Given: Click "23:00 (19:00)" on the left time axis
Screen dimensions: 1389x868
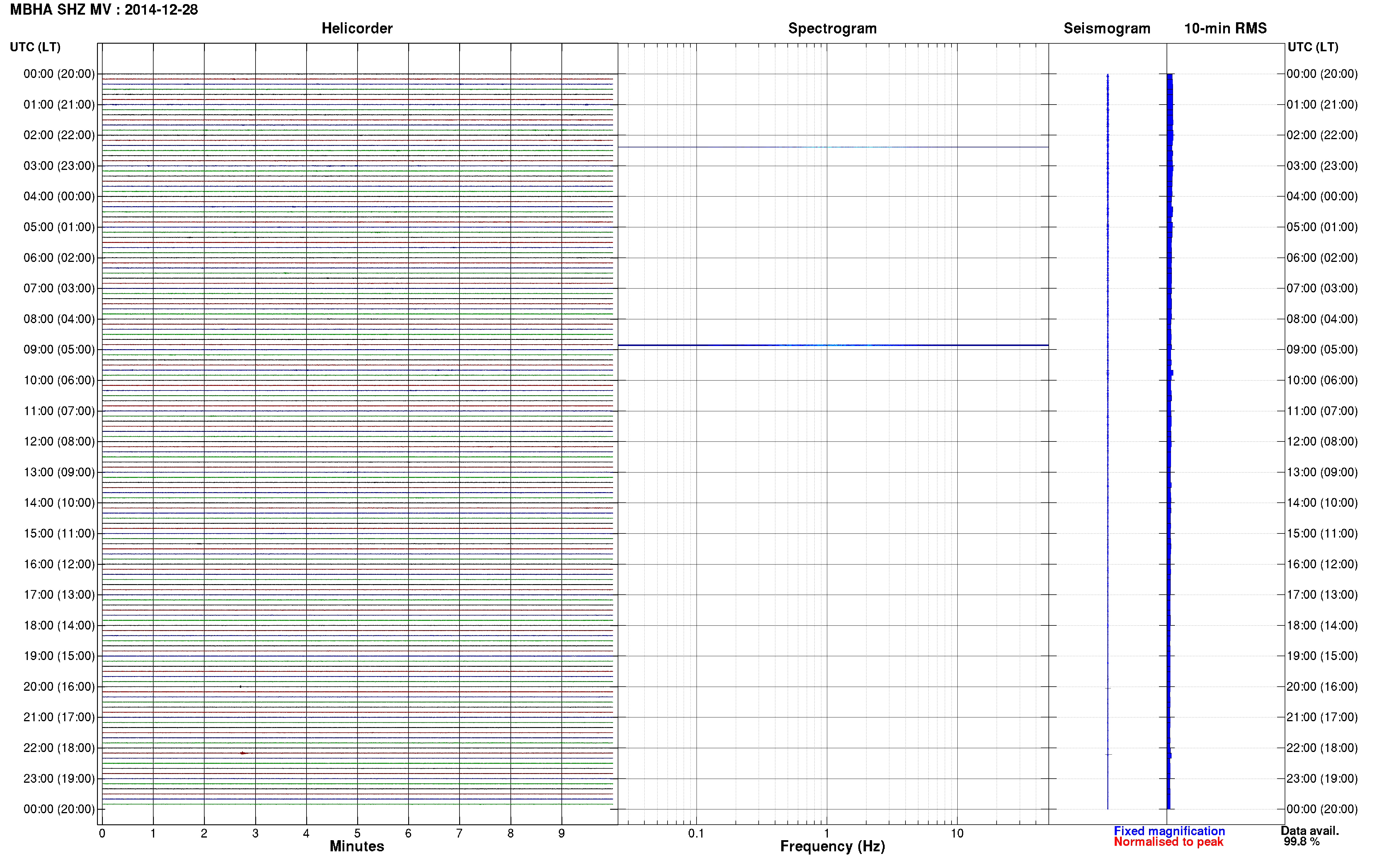Looking at the screenshot, I should [59, 778].
